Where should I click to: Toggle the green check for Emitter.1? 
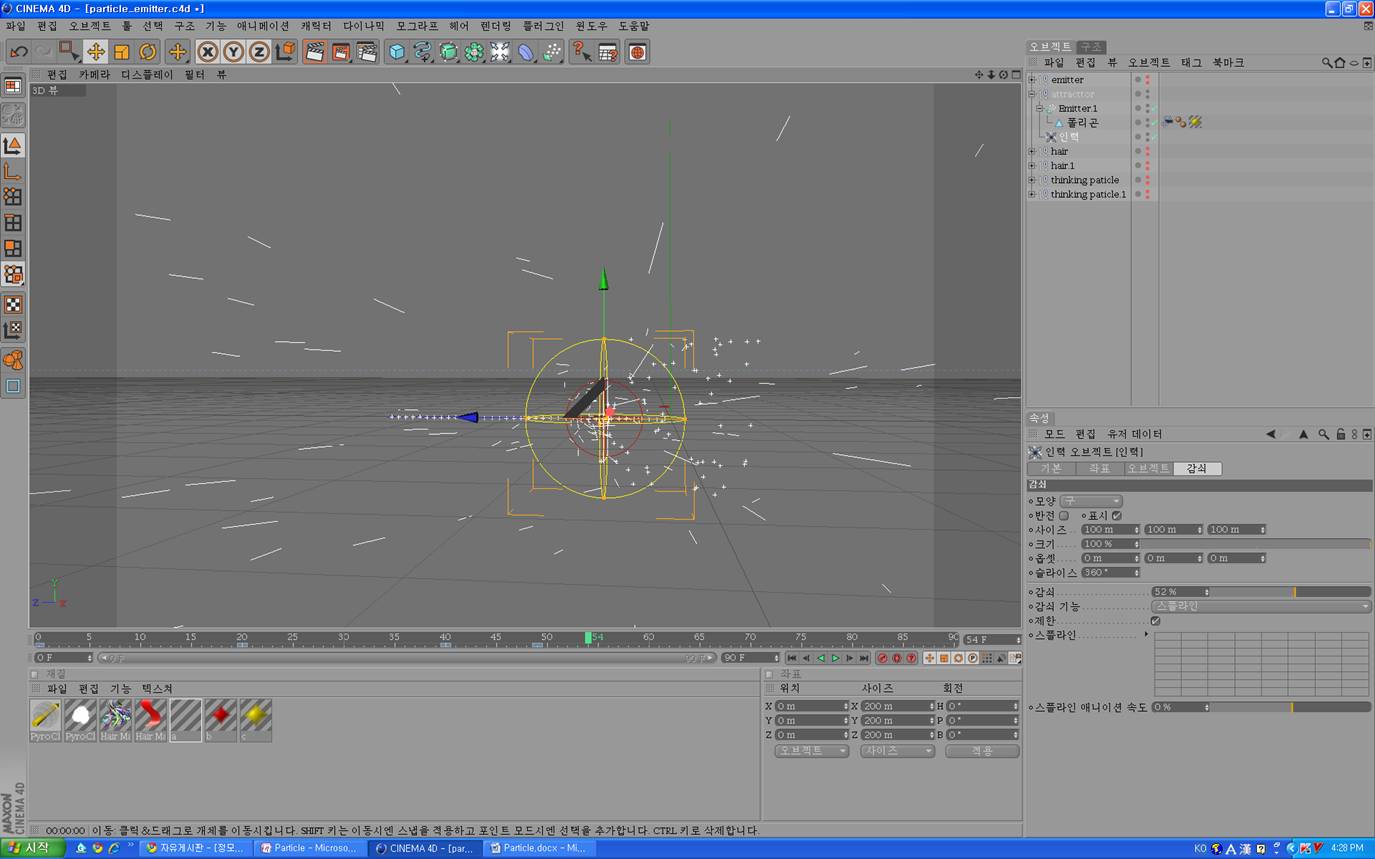pos(1154,108)
